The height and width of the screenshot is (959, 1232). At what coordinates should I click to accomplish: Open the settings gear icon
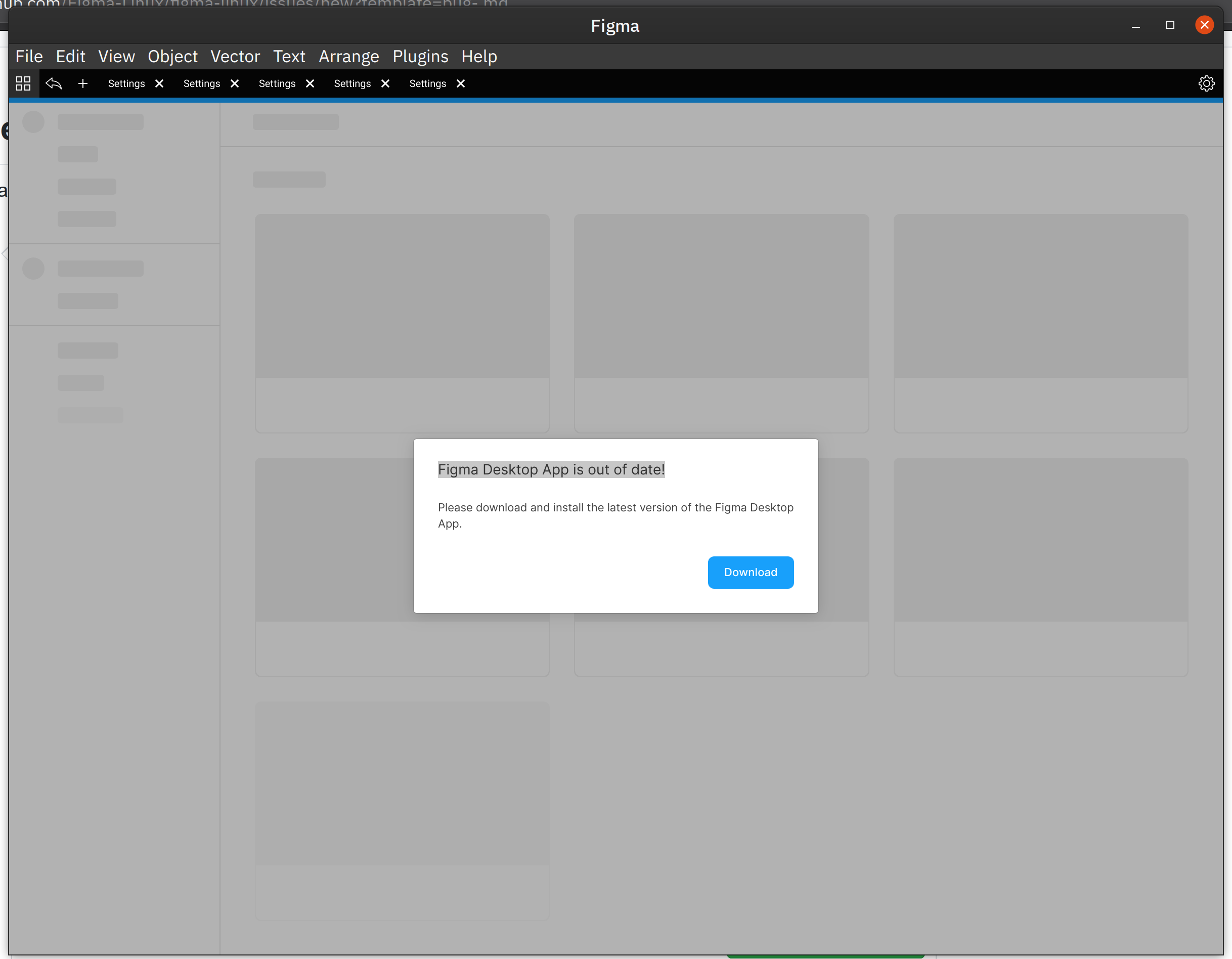[x=1207, y=83]
